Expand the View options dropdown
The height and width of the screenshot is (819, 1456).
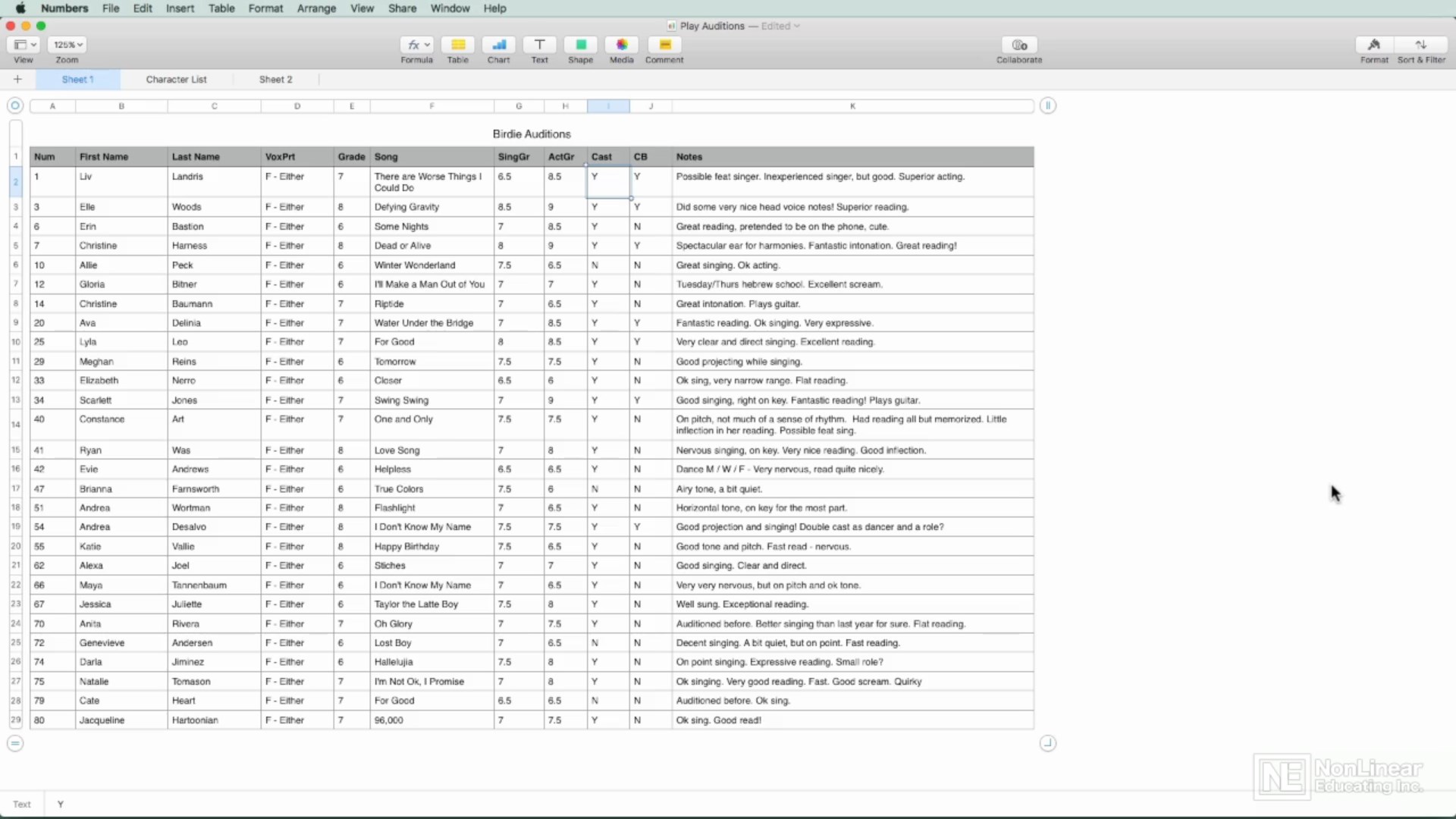[24, 45]
